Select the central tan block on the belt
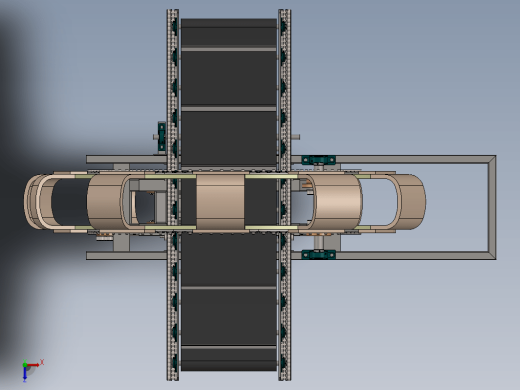The image size is (520, 390). [220, 201]
